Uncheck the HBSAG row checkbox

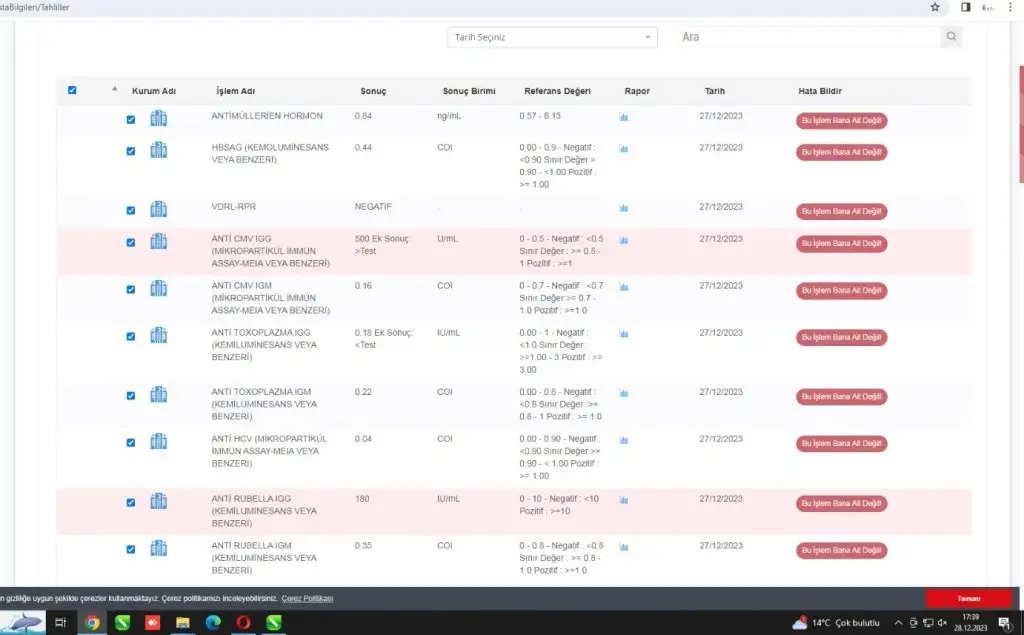tap(131, 151)
